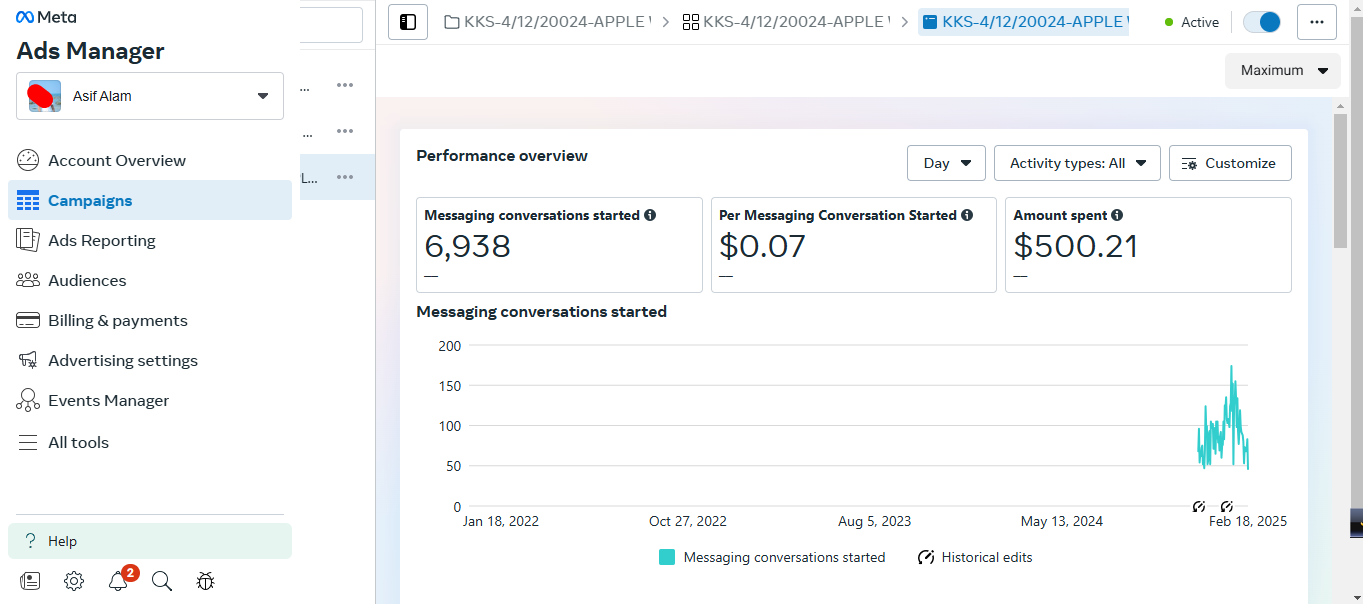
Task: Expand the Activity types: All dropdown
Action: [x=1077, y=163]
